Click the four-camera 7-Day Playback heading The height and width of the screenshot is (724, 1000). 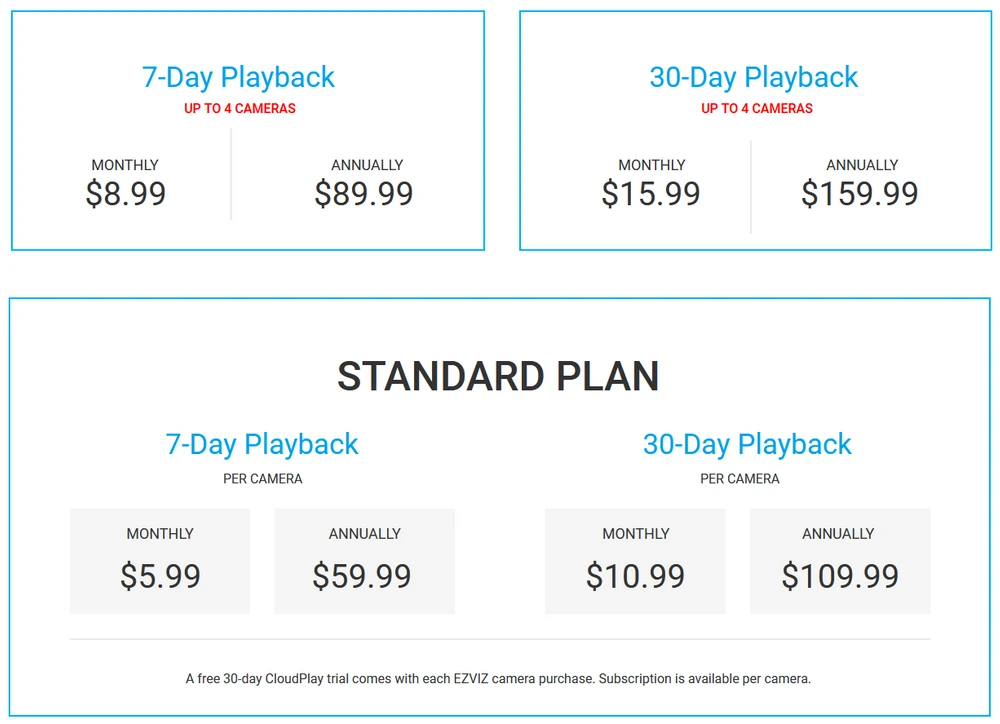click(238, 77)
